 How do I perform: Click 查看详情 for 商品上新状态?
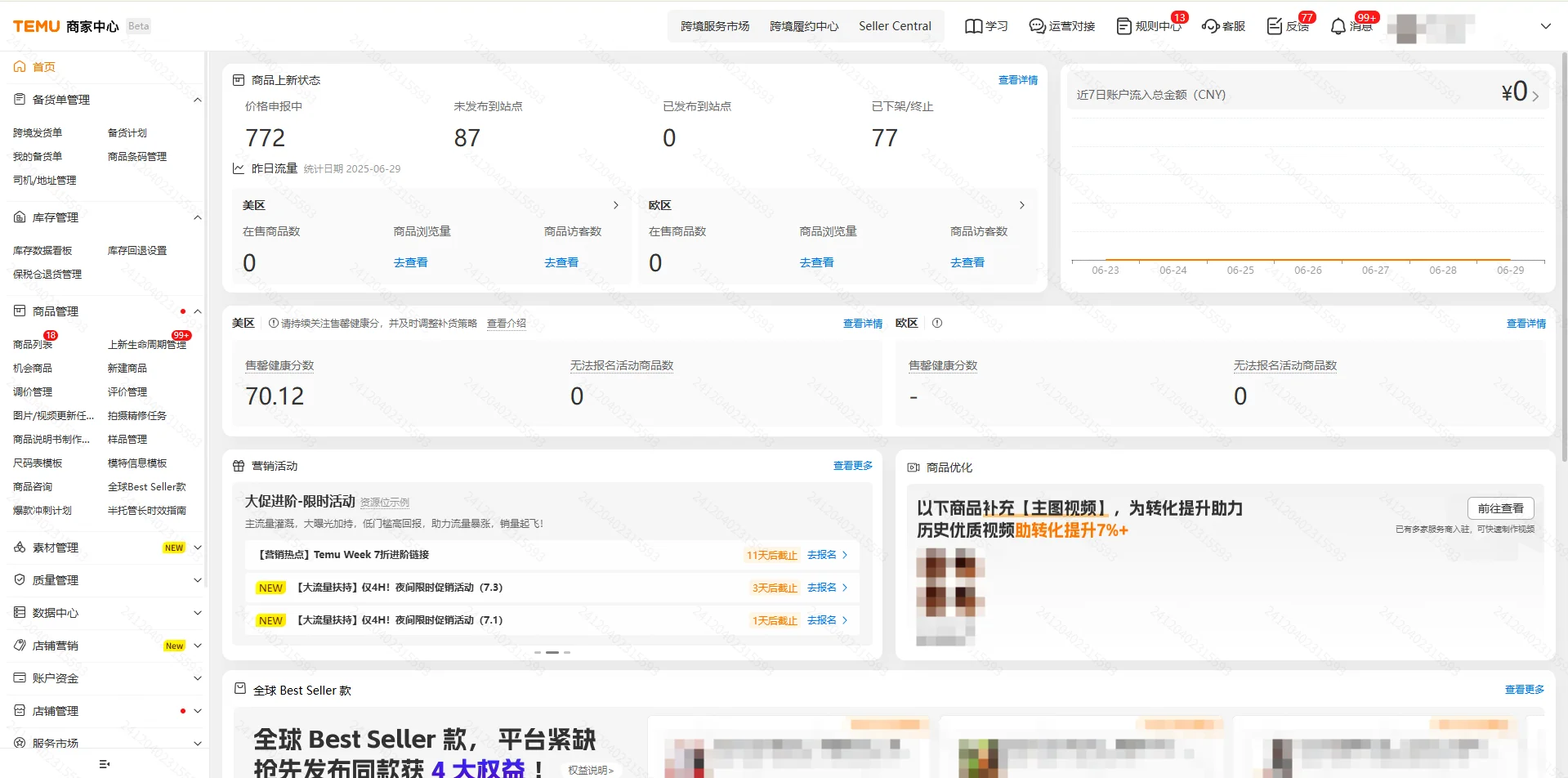coord(1018,79)
